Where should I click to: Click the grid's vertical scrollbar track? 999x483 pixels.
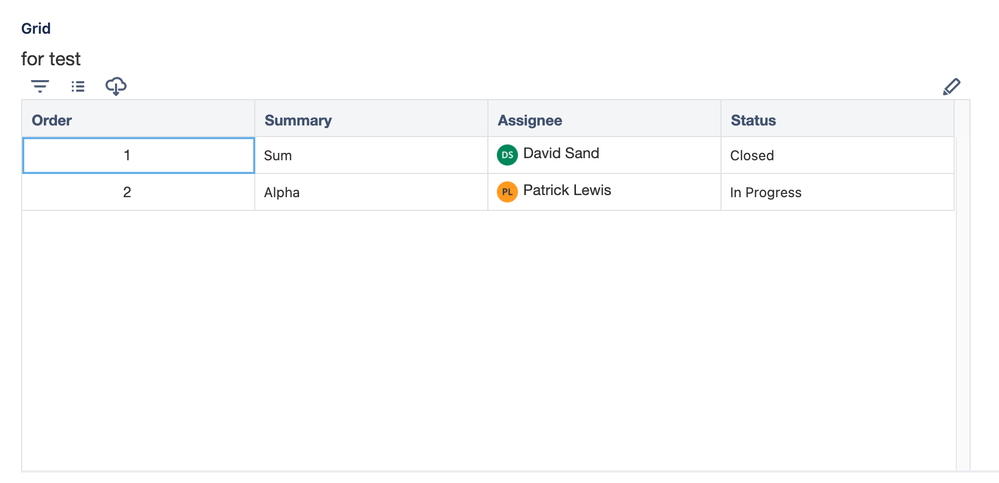(x=963, y=300)
